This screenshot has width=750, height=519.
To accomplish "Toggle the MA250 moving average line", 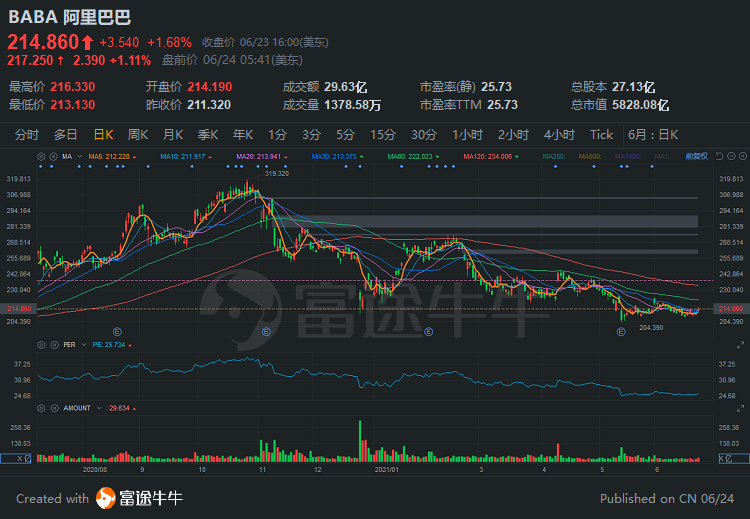I will (554, 156).
